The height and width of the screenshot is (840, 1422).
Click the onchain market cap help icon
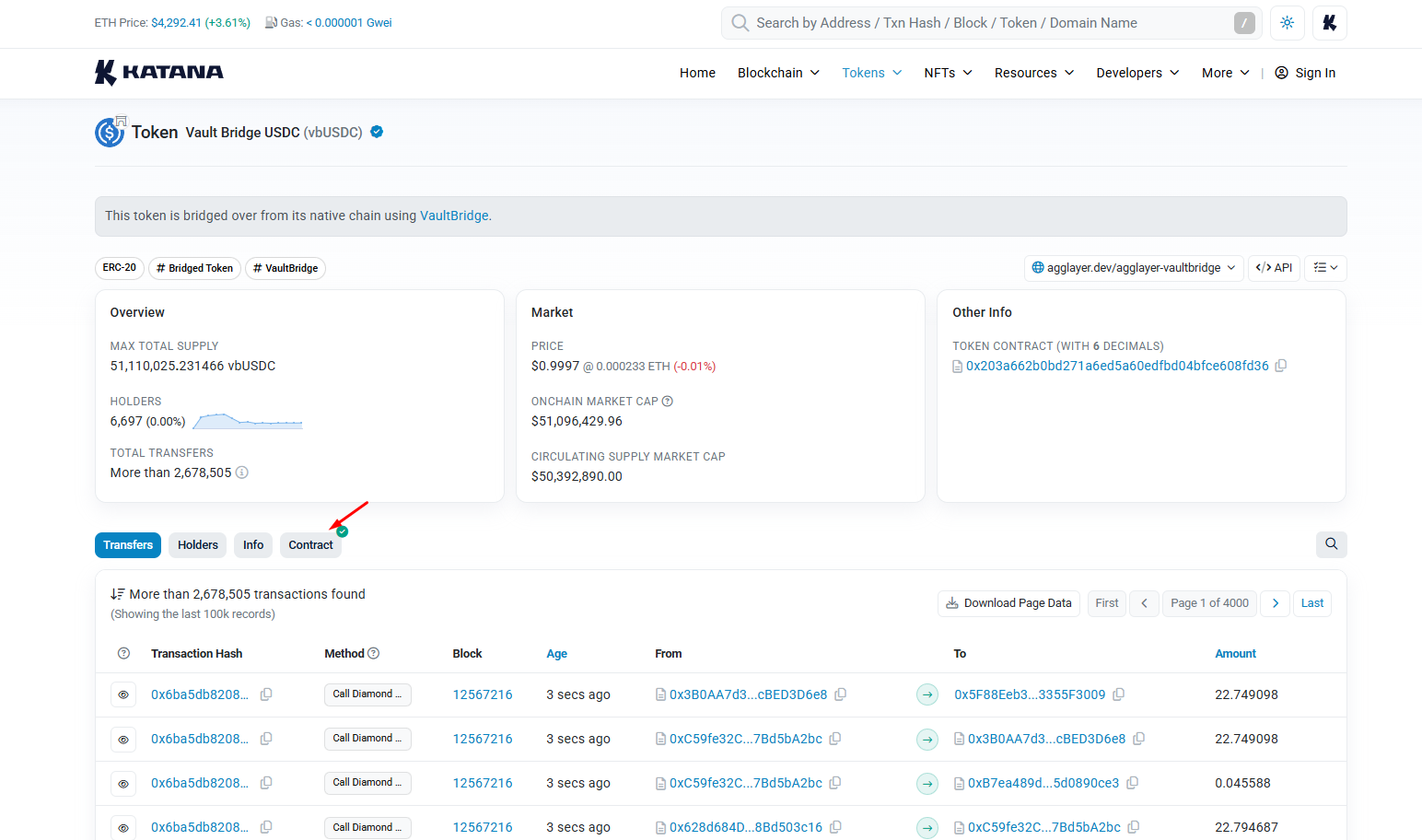point(668,402)
